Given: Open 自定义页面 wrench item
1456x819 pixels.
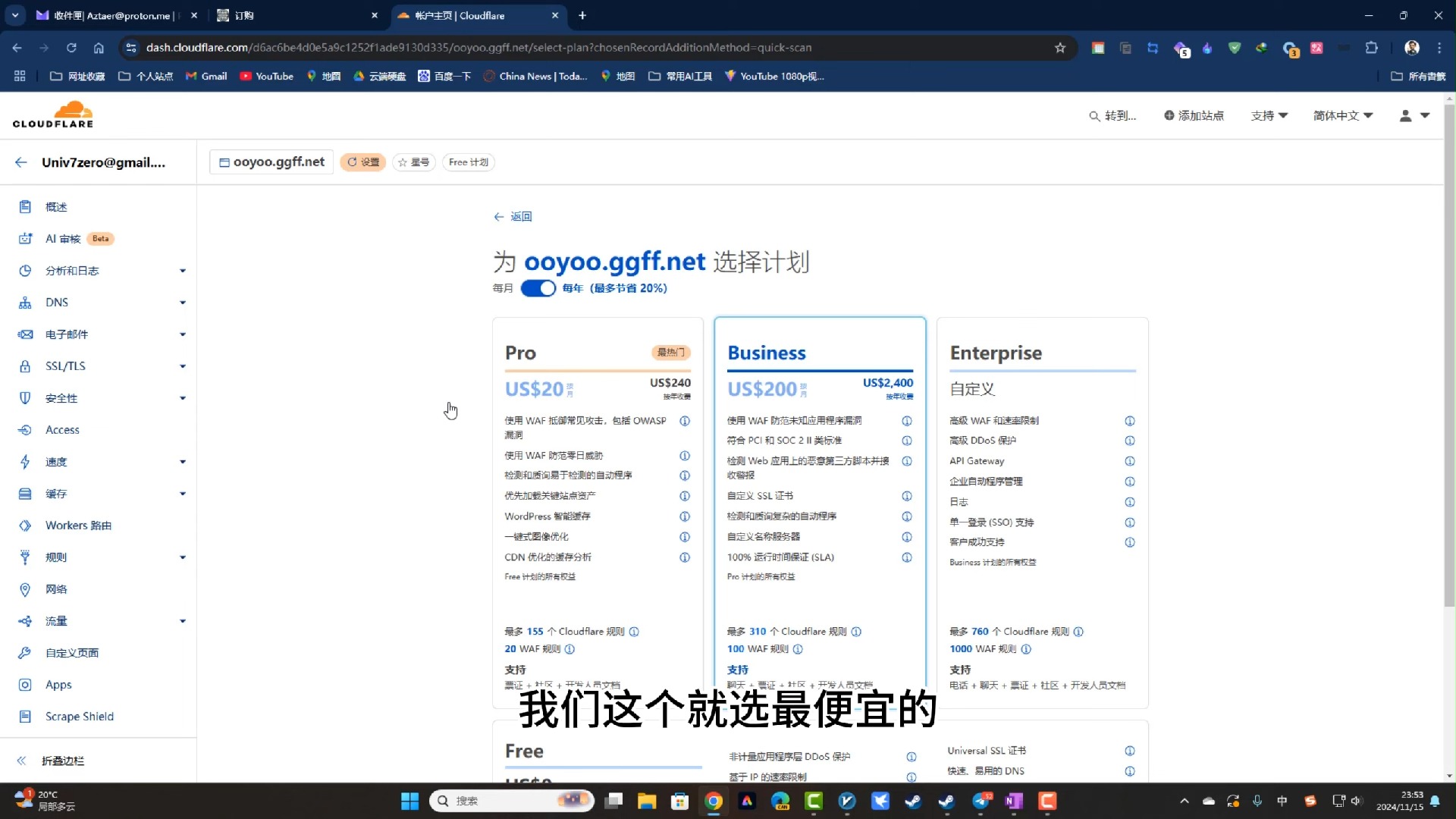Looking at the screenshot, I should click(71, 653).
